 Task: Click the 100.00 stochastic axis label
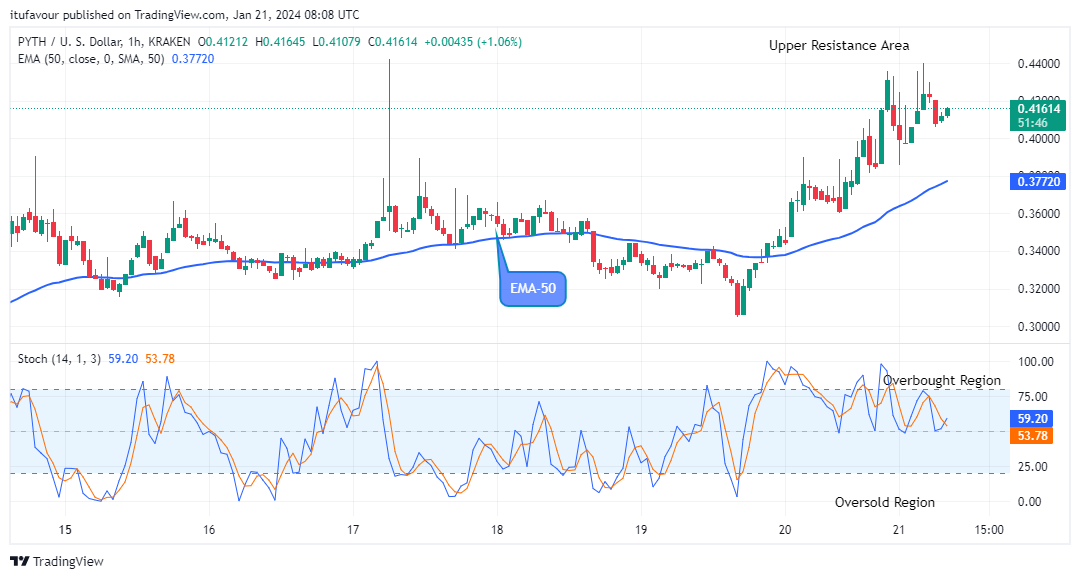pos(1035,362)
